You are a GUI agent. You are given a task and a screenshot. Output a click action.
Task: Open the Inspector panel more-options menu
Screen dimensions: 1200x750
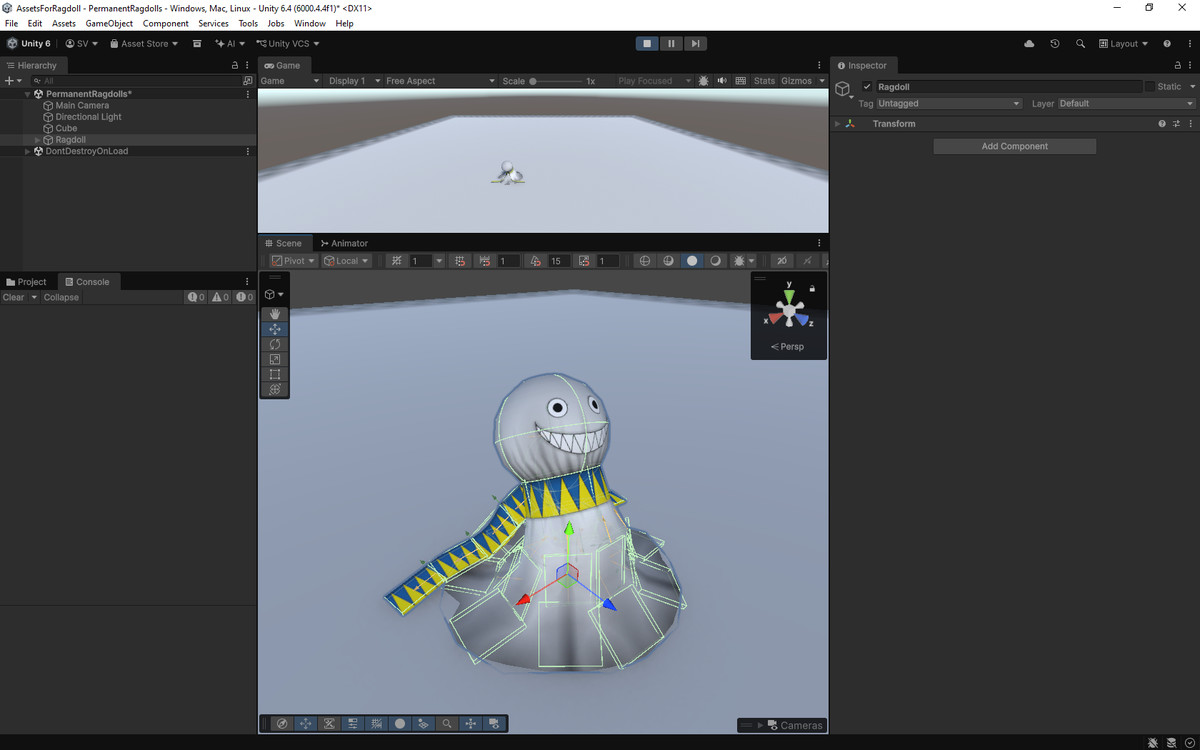[1190, 66]
